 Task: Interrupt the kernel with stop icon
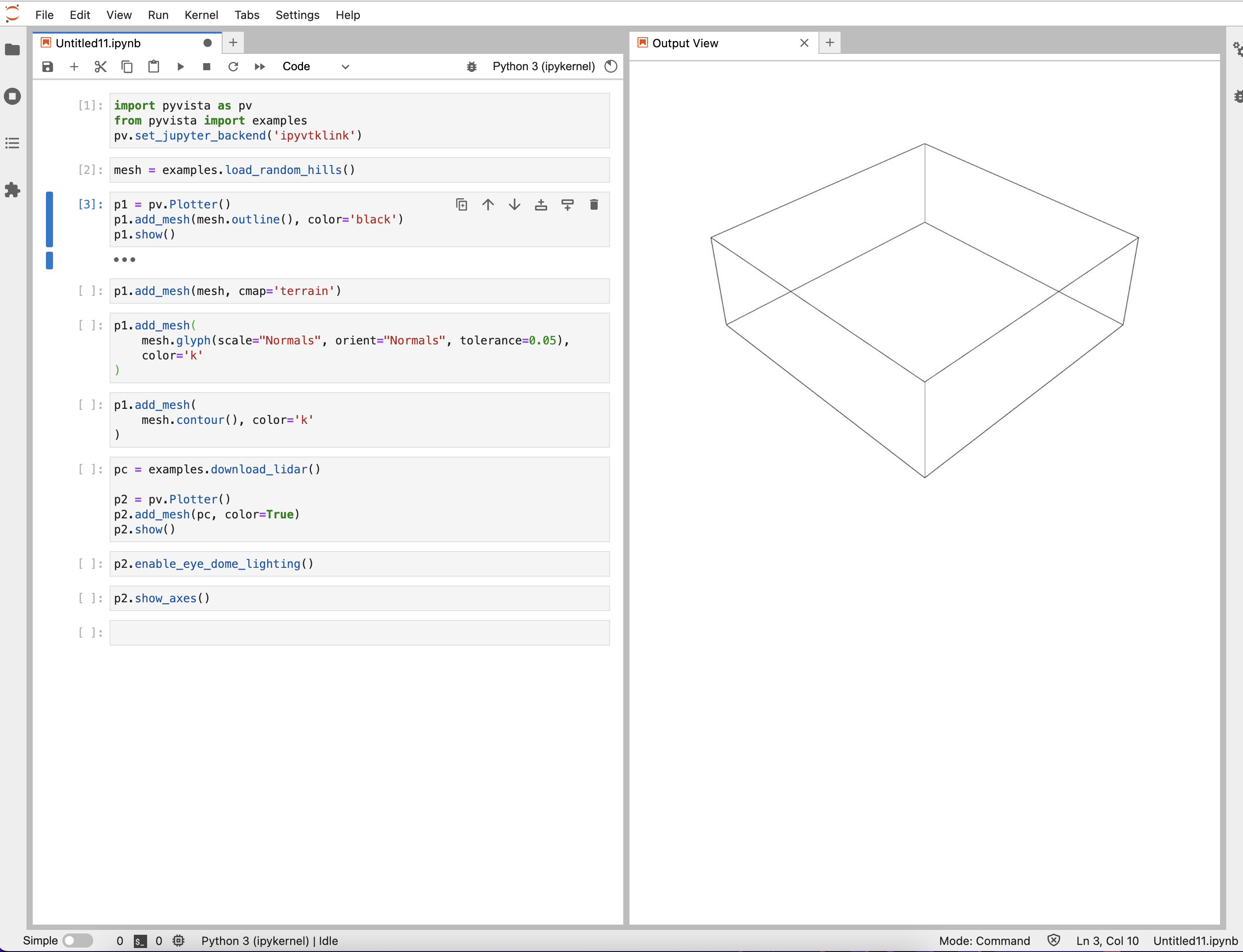206,66
